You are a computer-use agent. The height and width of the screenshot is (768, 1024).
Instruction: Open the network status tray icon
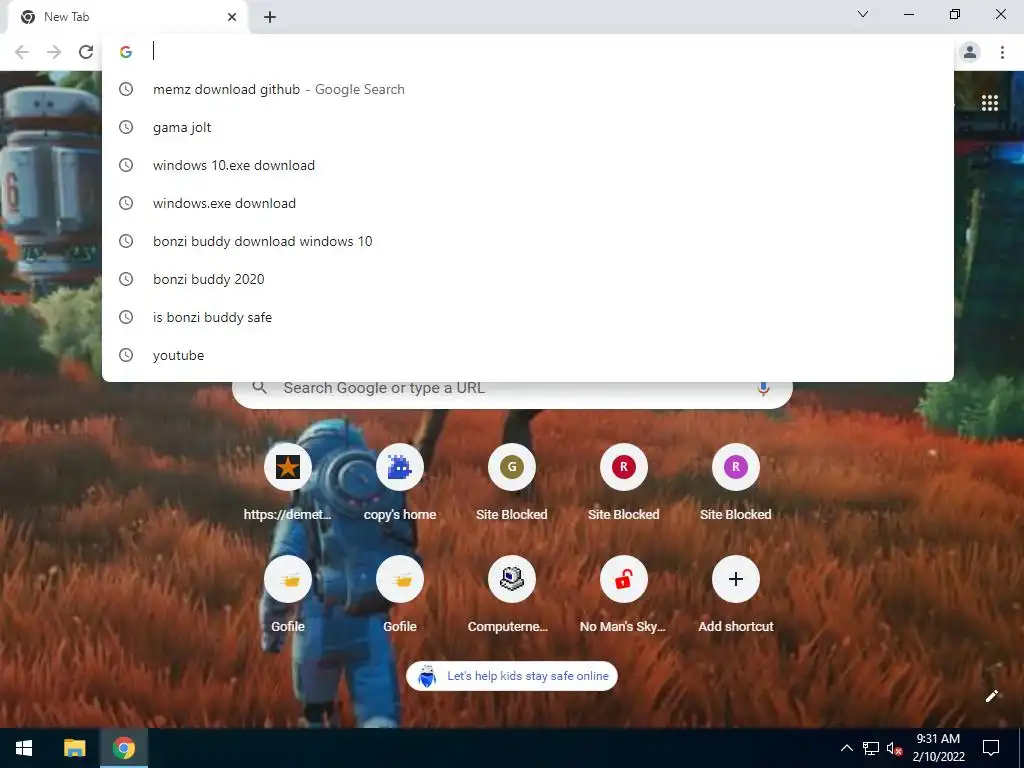[x=870, y=748]
